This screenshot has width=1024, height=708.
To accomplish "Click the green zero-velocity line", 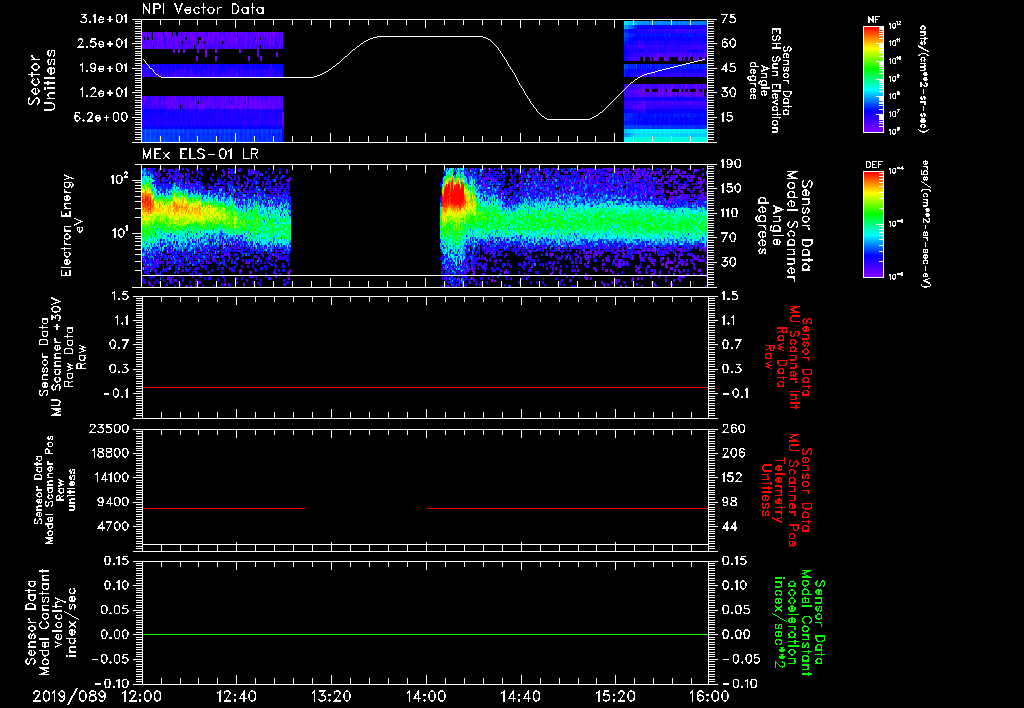I will (425, 634).
